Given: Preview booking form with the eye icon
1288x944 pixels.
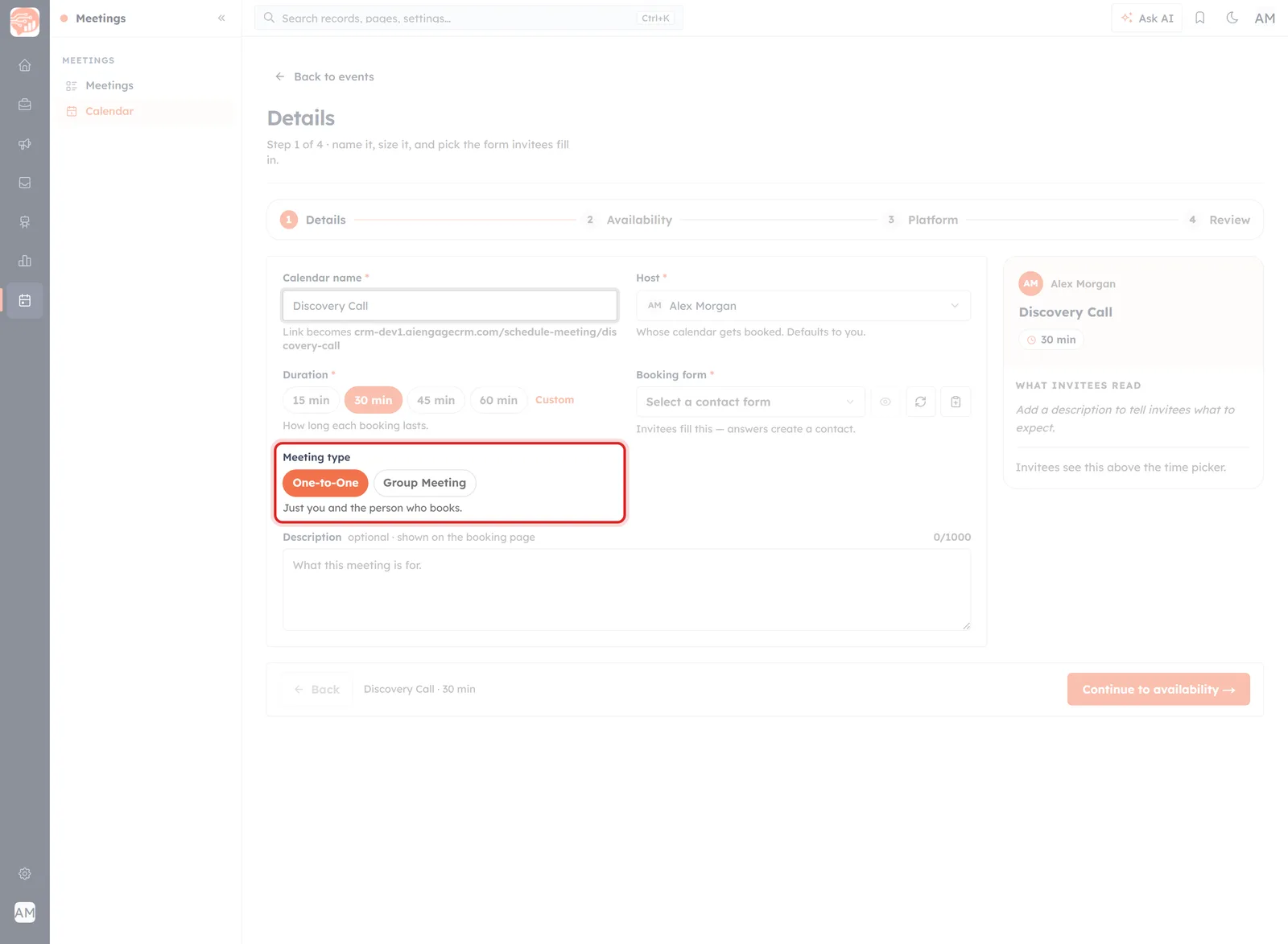Looking at the screenshot, I should (x=885, y=402).
